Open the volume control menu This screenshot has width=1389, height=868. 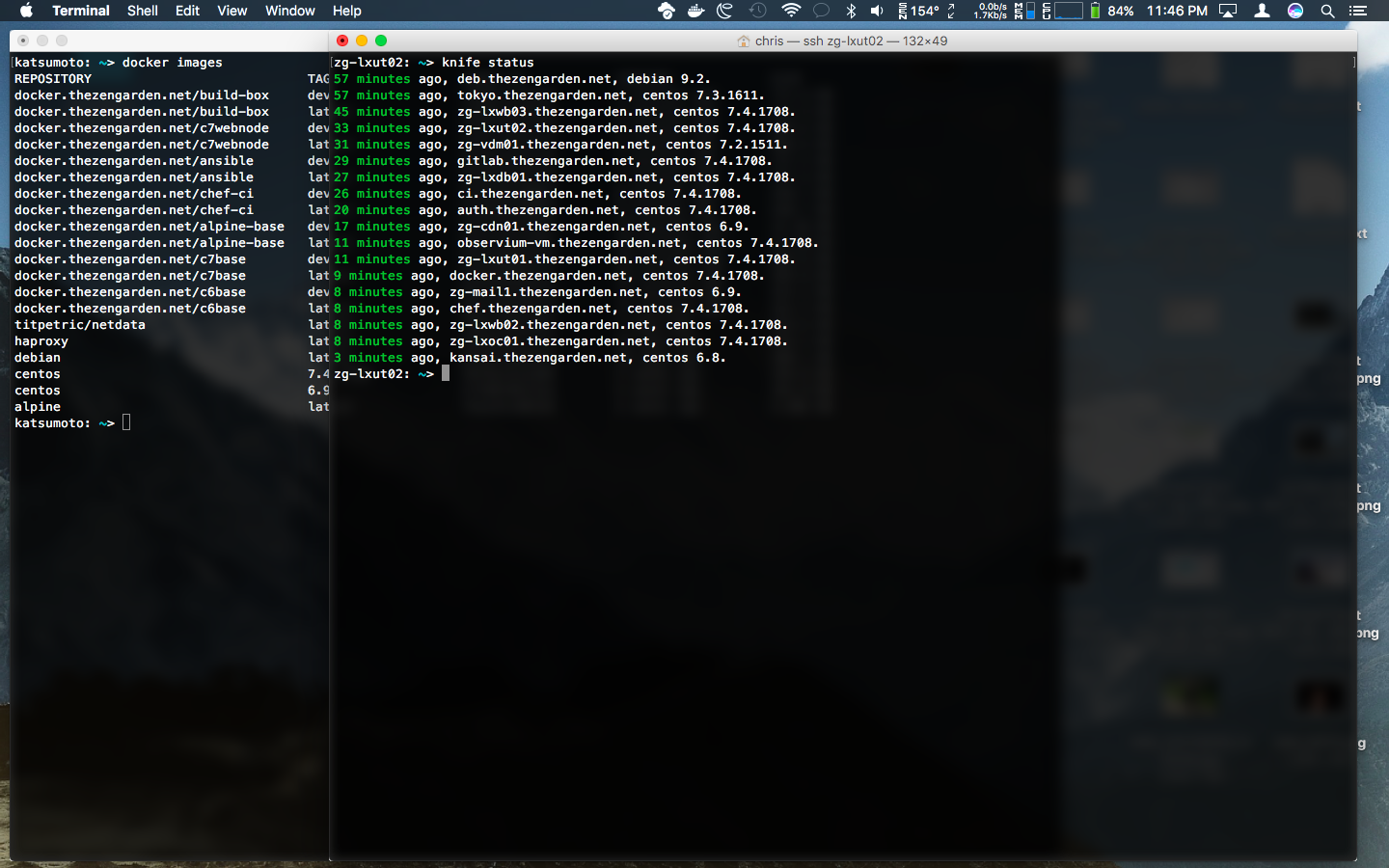pyautogui.click(x=877, y=11)
